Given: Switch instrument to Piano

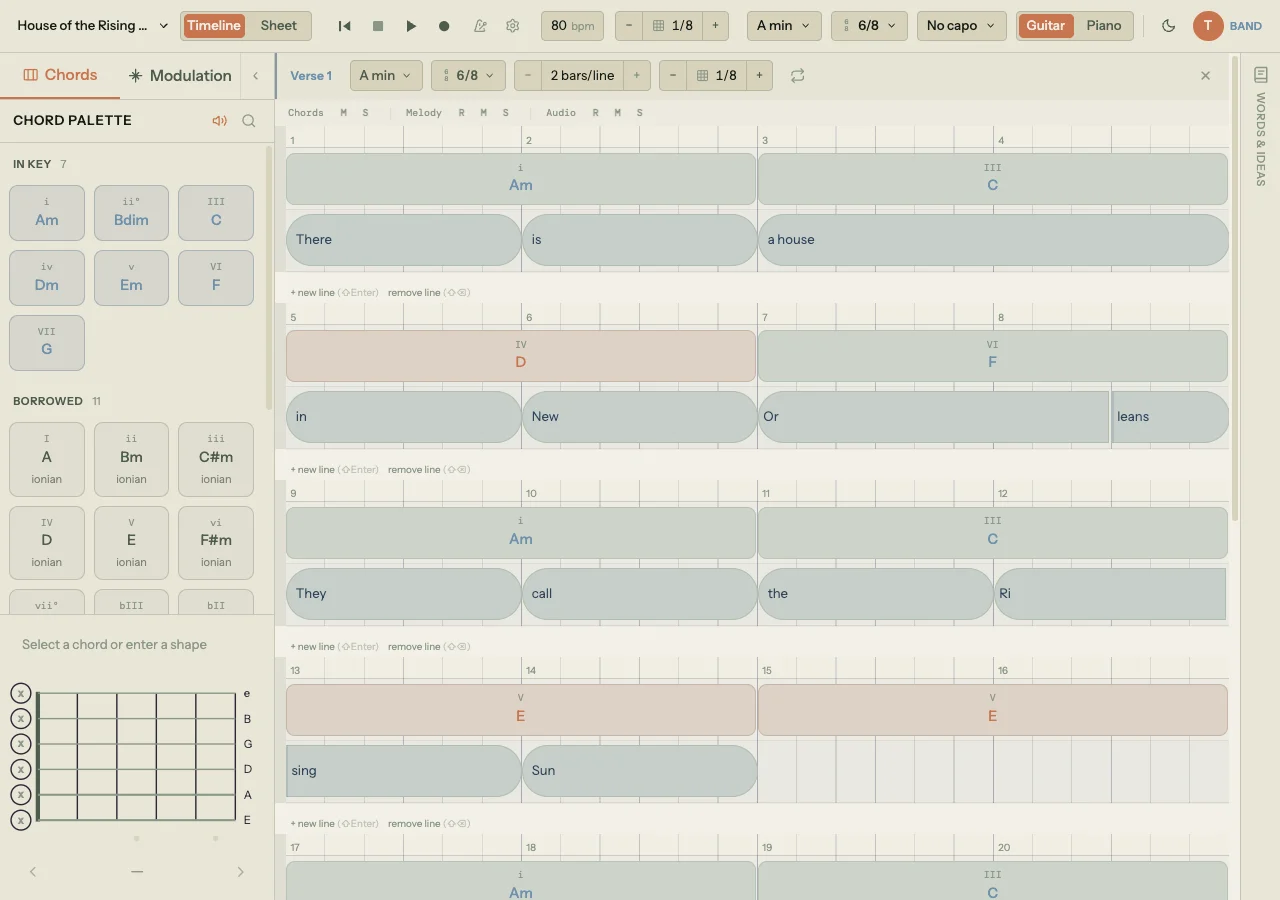Looking at the screenshot, I should pos(1103,27).
